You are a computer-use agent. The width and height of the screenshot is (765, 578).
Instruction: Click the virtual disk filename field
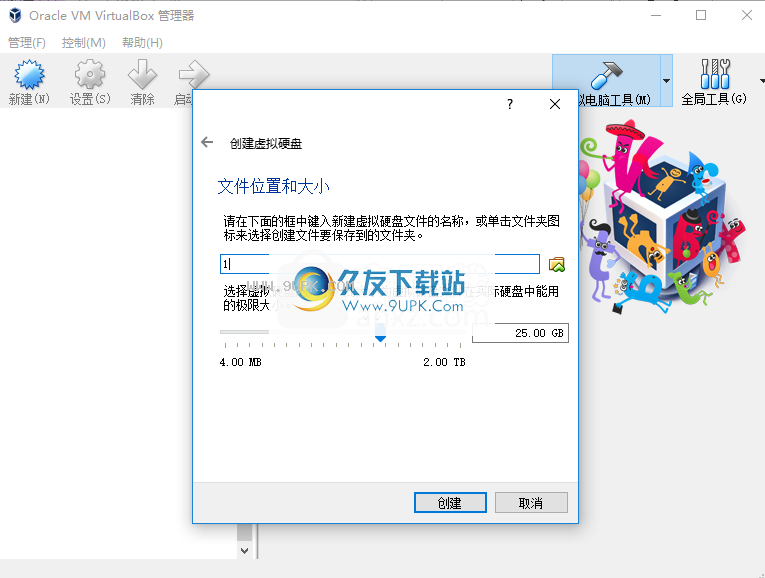coord(380,264)
